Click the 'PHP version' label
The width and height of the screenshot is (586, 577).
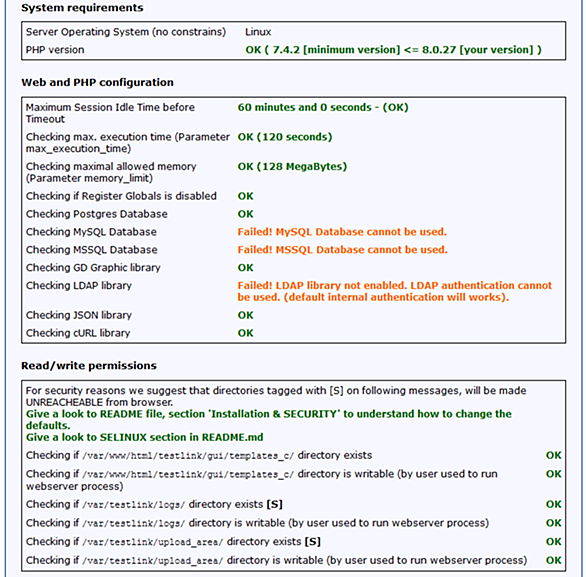55,50
